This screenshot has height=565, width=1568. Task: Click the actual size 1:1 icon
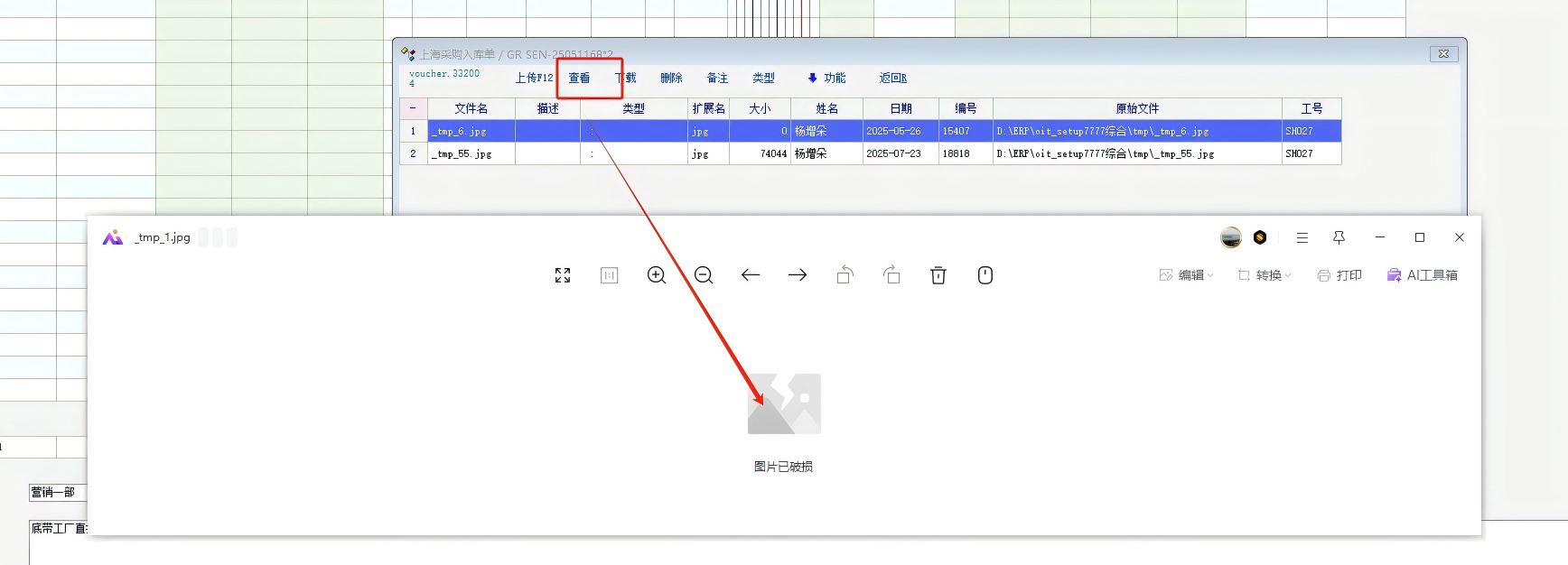pyautogui.click(x=610, y=275)
